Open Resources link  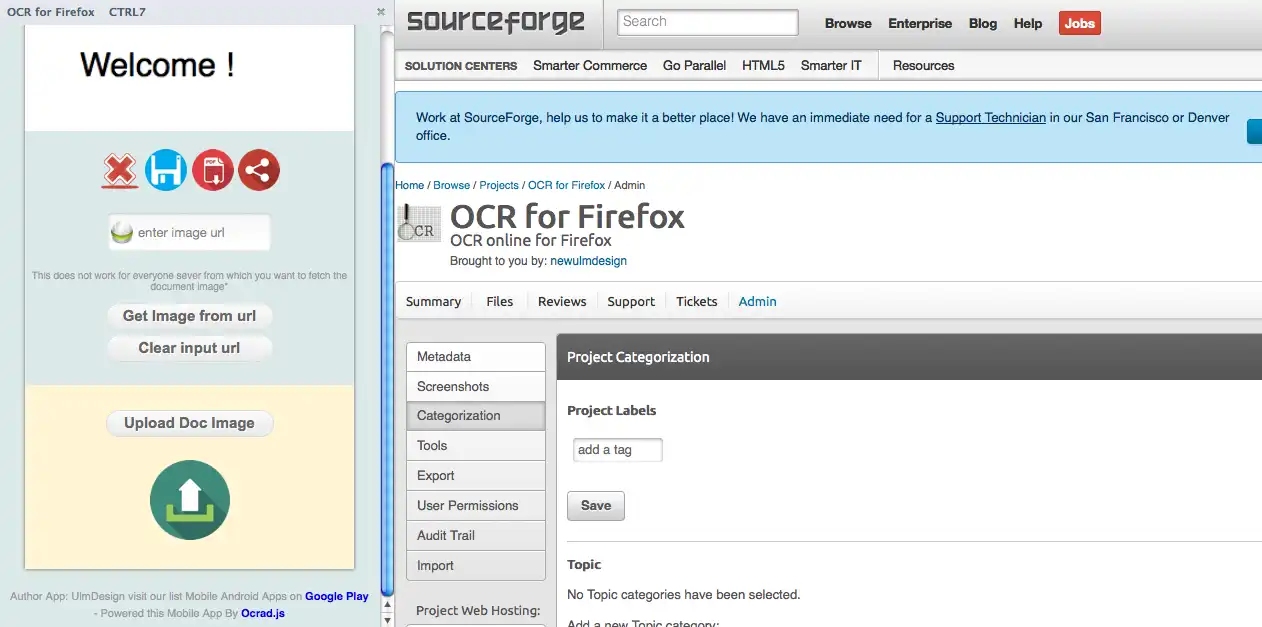pos(923,65)
